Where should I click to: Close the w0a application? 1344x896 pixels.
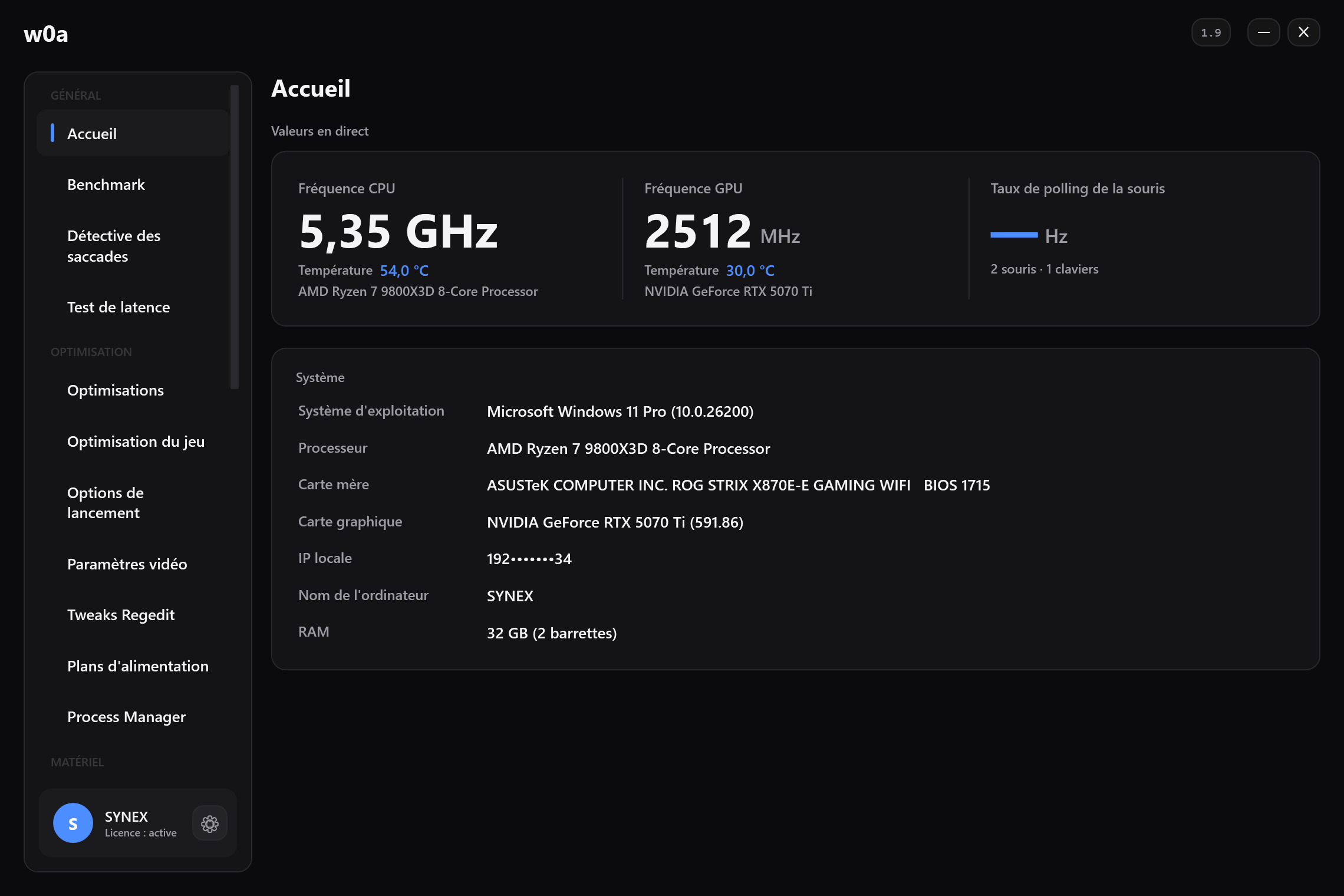pos(1303,32)
